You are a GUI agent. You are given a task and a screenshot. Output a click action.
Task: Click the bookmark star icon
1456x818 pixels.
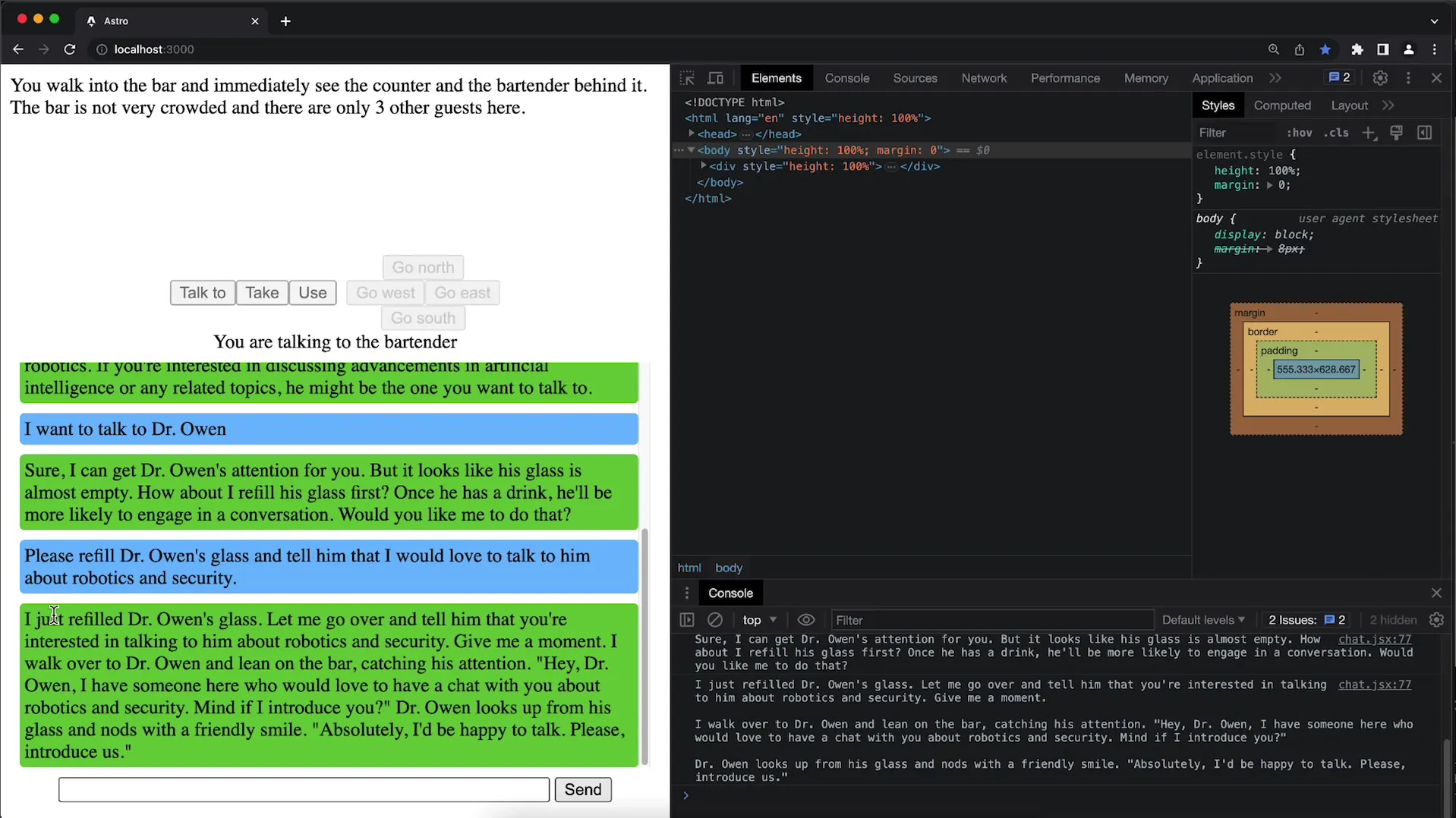click(1325, 49)
